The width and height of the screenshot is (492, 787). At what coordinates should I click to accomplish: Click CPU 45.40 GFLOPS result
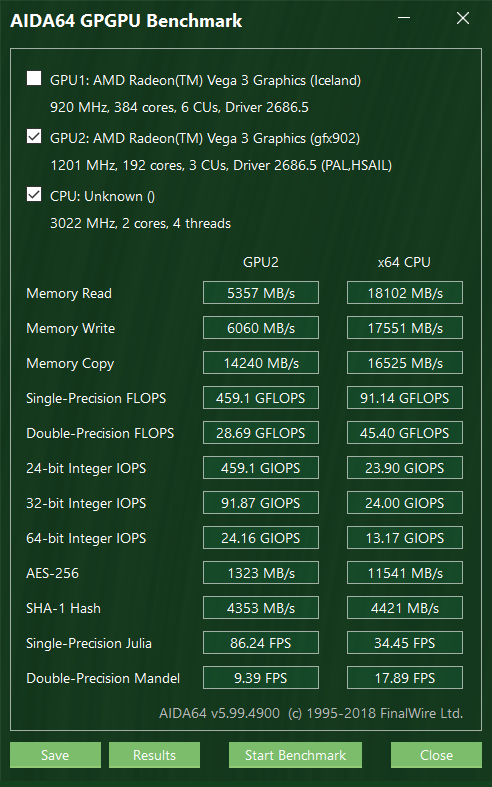point(405,433)
